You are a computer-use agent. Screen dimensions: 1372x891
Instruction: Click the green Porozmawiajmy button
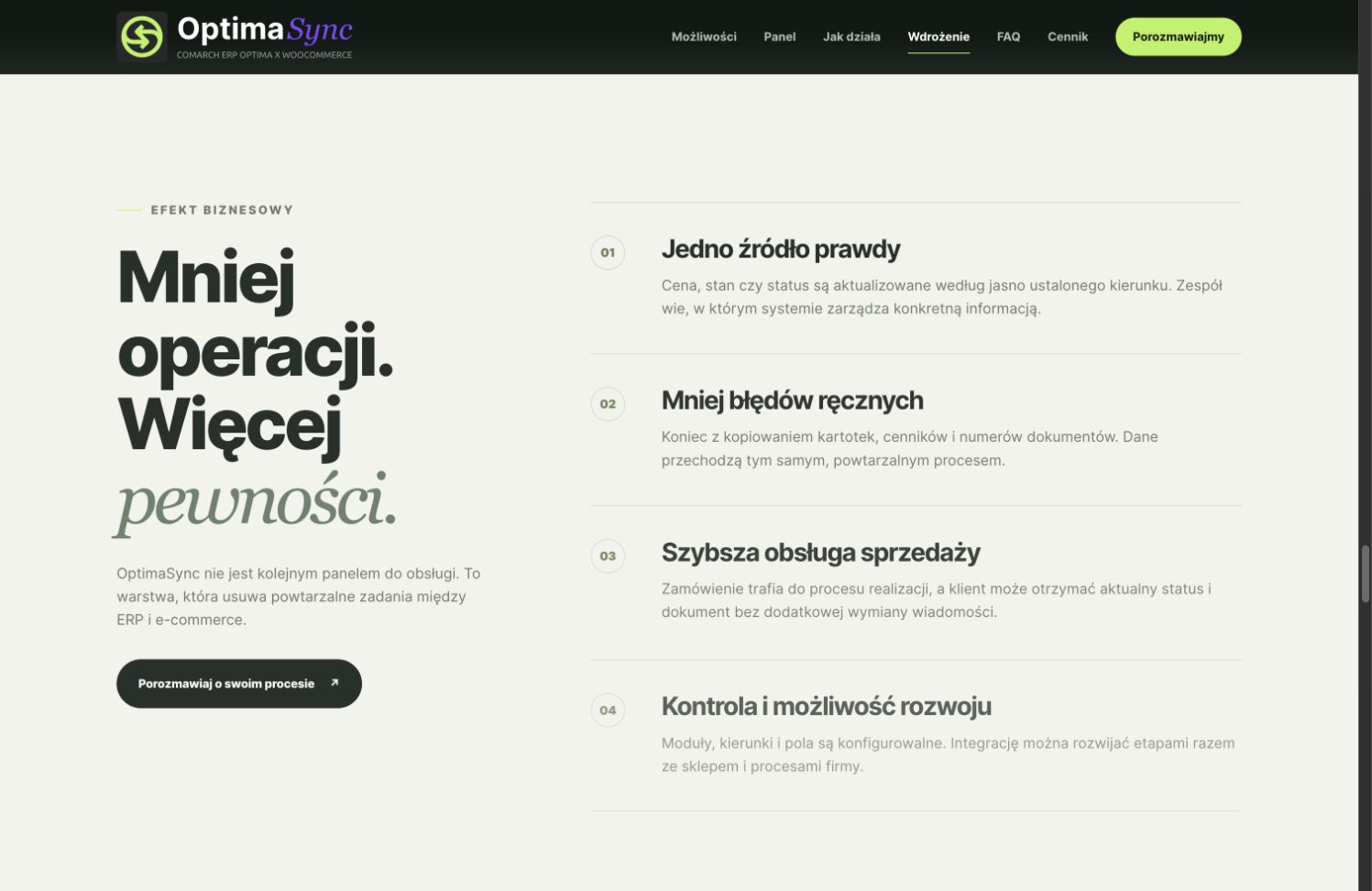coord(1179,37)
